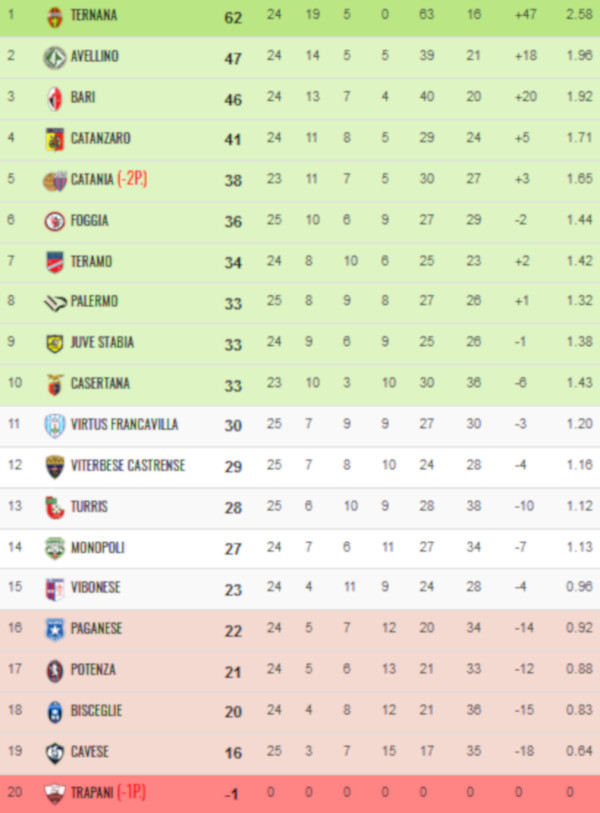The width and height of the screenshot is (600, 813).
Task: Click Trapani's -1P penalty note
Action: click(131, 793)
